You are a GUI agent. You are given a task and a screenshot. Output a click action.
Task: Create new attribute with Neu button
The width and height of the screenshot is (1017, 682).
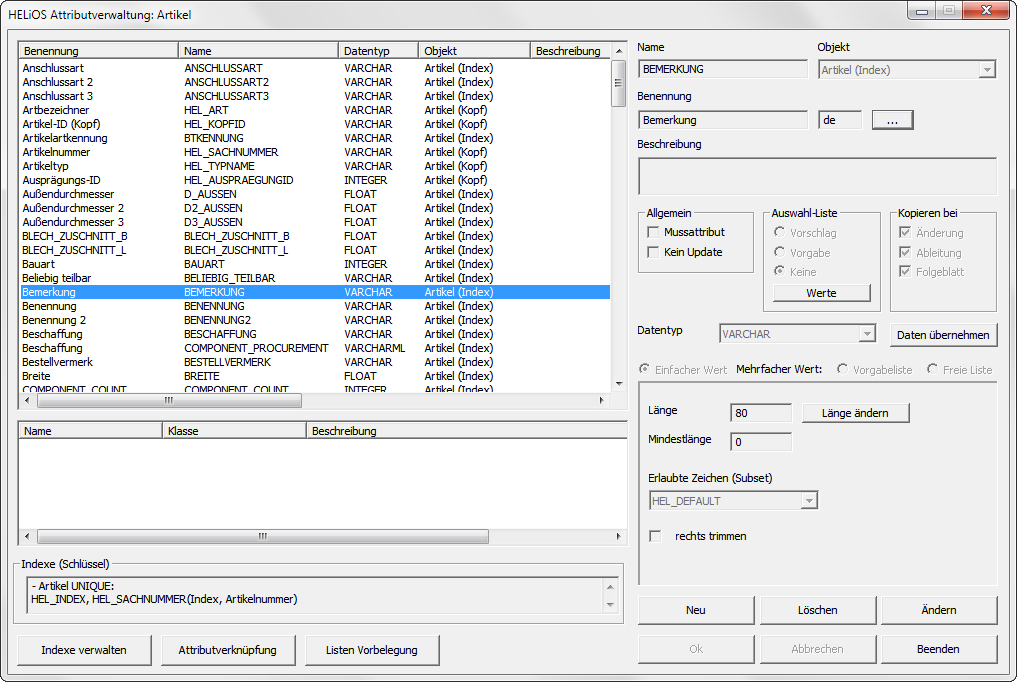tap(696, 610)
